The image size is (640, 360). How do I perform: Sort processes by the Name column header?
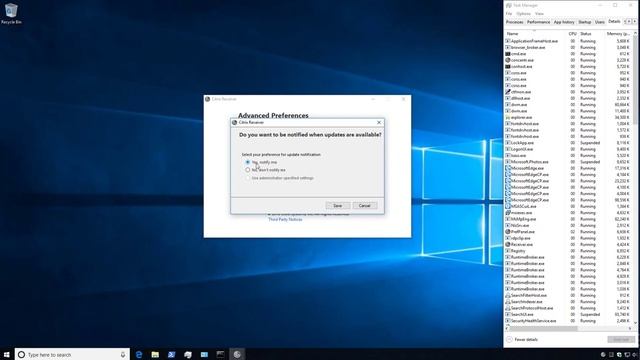(536, 34)
